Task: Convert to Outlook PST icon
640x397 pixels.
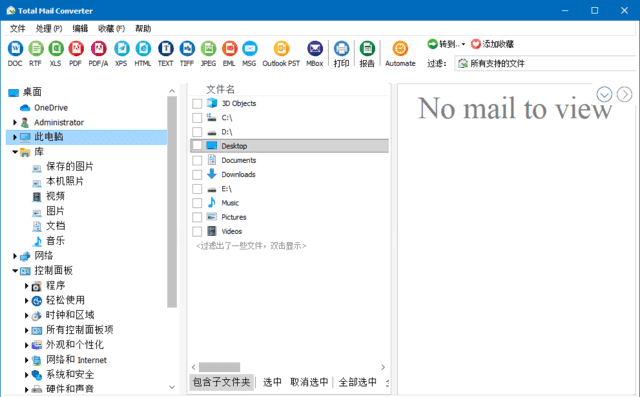Action: (x=281, y=49)
